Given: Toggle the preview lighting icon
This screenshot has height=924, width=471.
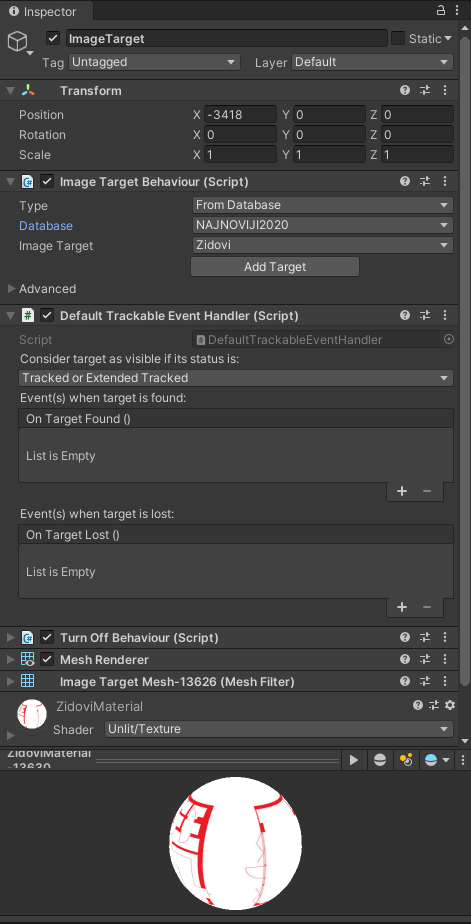Looking at the screenshot, I should 406,760.
